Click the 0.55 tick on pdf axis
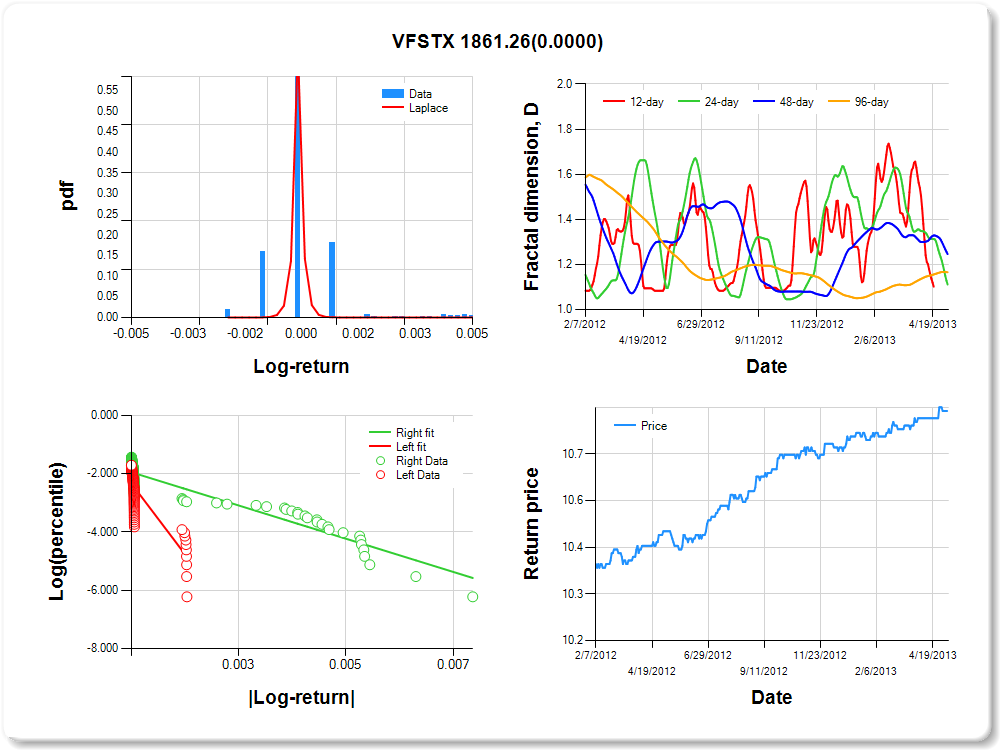Image resolution: width=1000 pixels, height=750 pixels. tap(108, 90)
